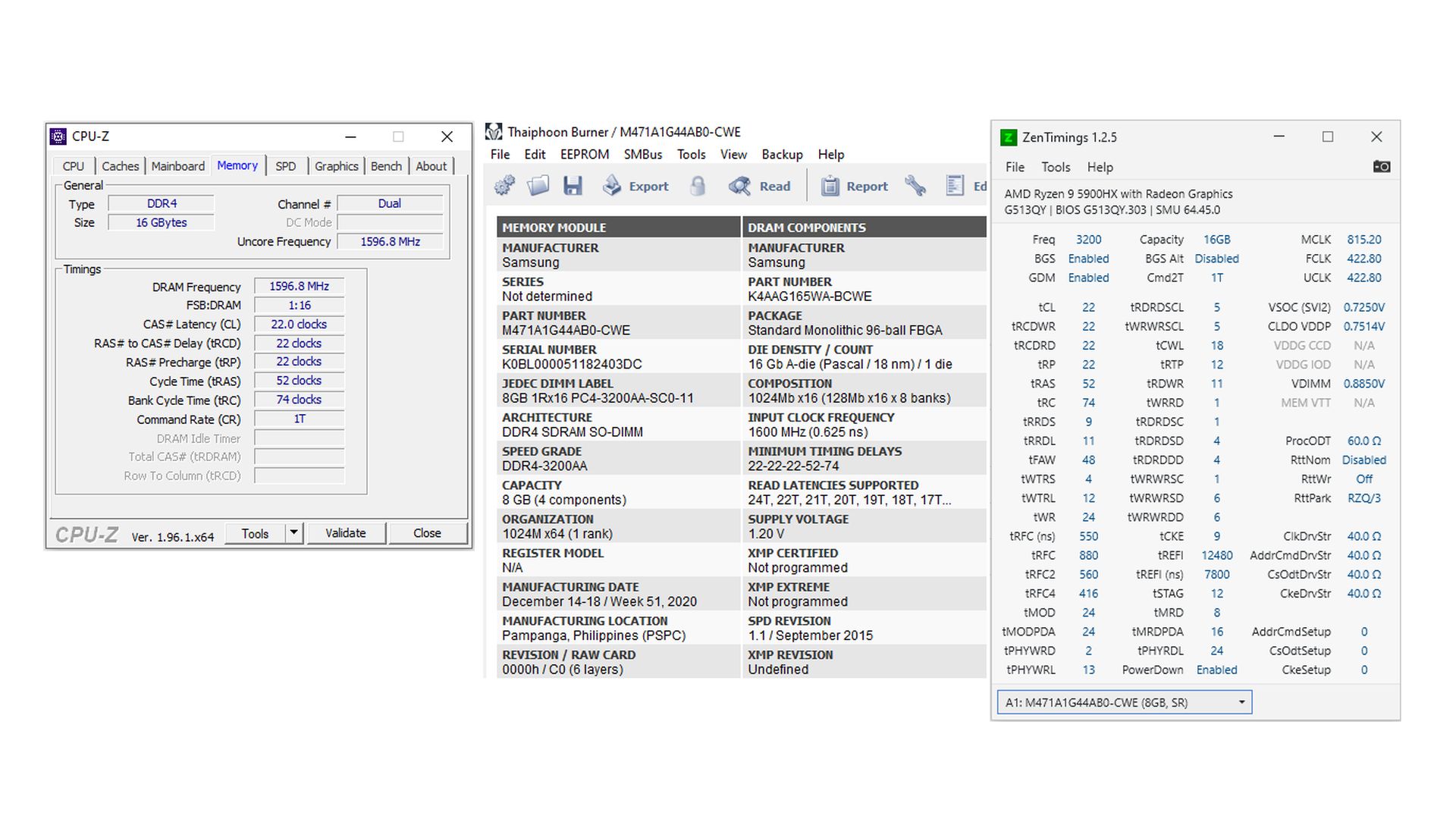1456x819 pixels.
Task: Click the Validate button in CPU-Z
Action: coord(346,533)
